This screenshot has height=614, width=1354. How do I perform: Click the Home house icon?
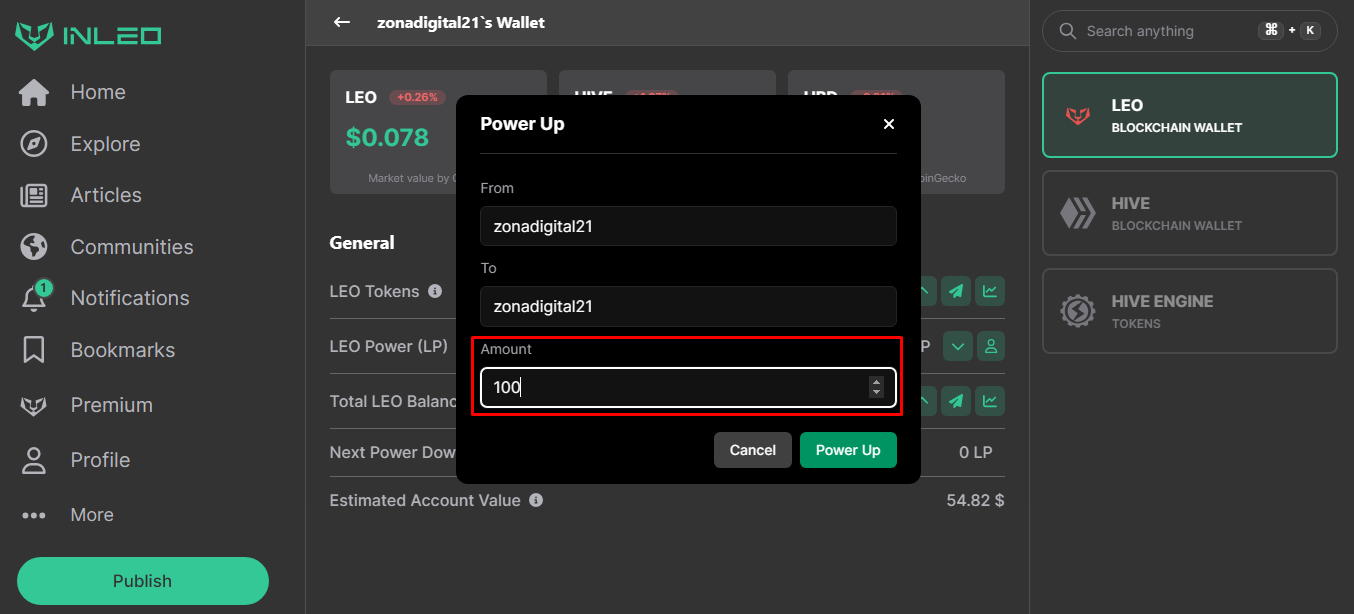[34, 93]
